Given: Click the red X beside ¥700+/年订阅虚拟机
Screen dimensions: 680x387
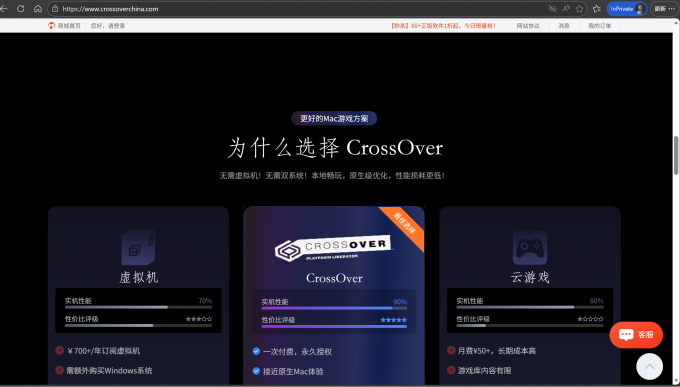Looking at the screenshot, I should [x=60, y=350].
